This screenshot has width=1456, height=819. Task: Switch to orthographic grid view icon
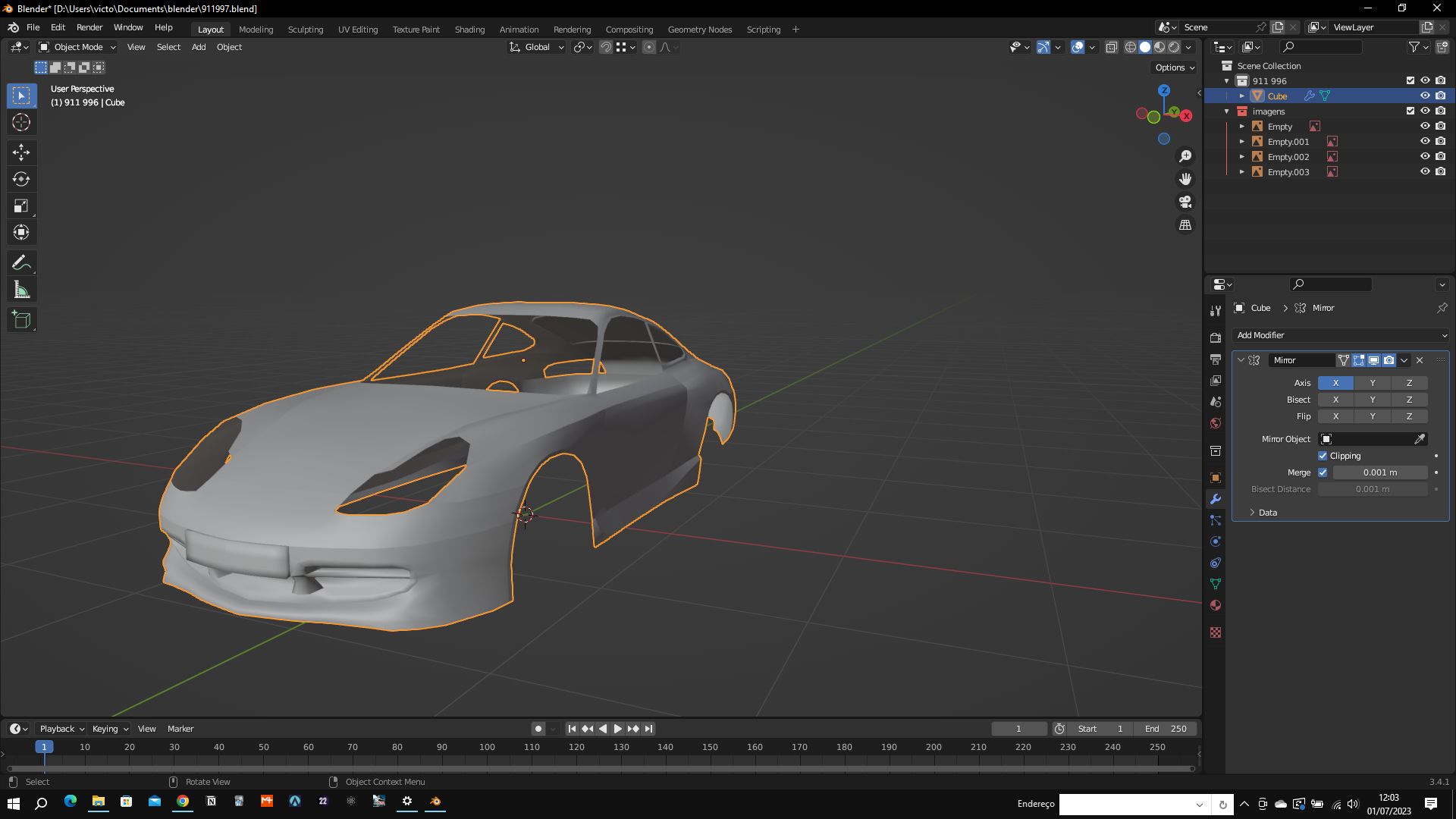pyautogui.click(x=1185, y=225)
